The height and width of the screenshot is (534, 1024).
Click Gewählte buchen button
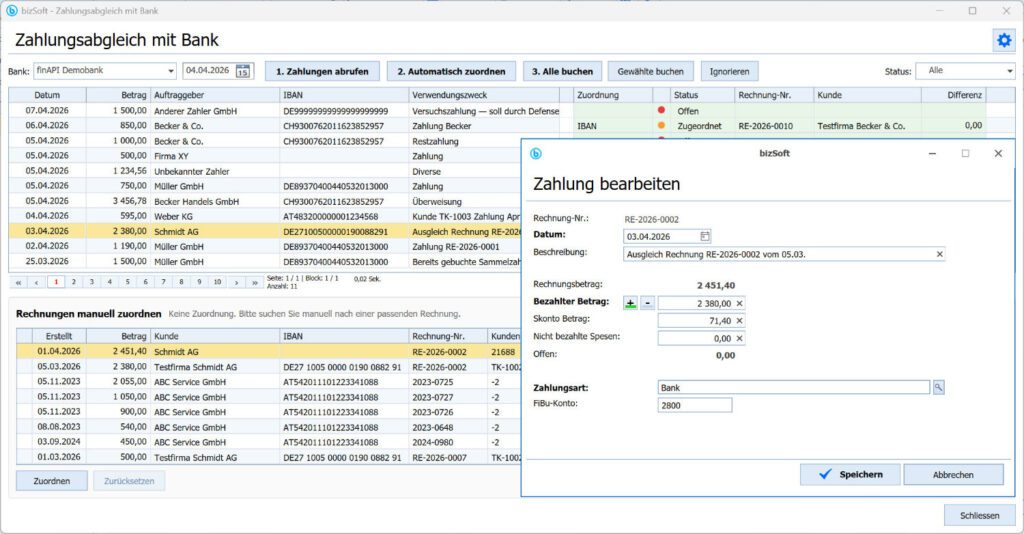650,71
